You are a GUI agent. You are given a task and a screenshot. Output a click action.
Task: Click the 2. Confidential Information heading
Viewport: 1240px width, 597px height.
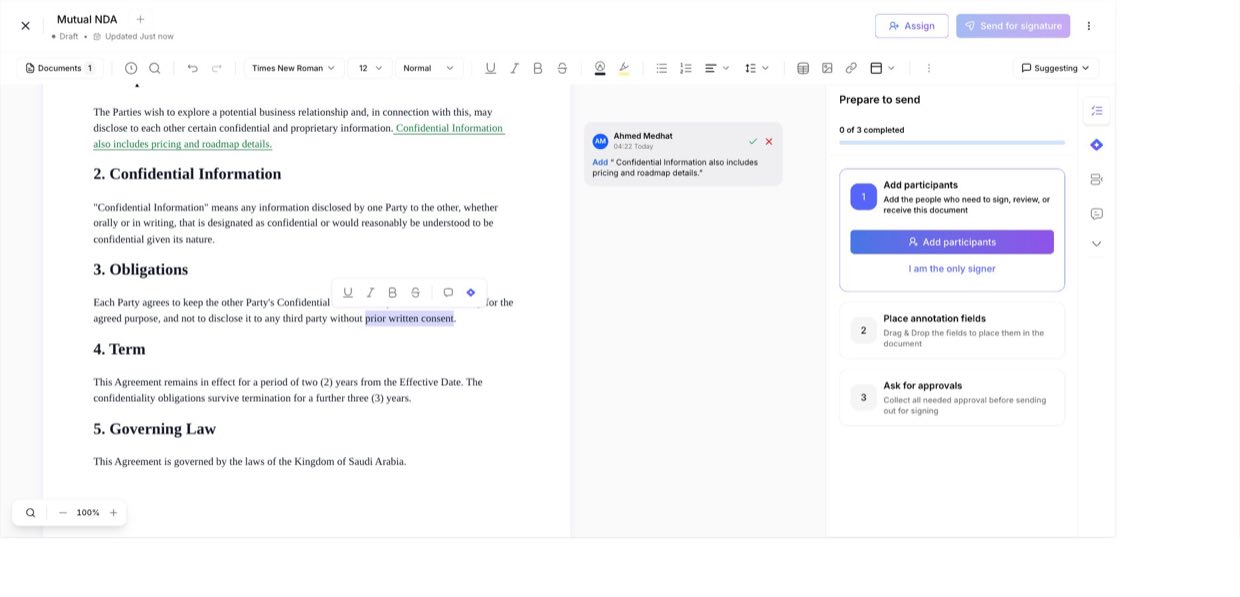[x=187, y=174]
